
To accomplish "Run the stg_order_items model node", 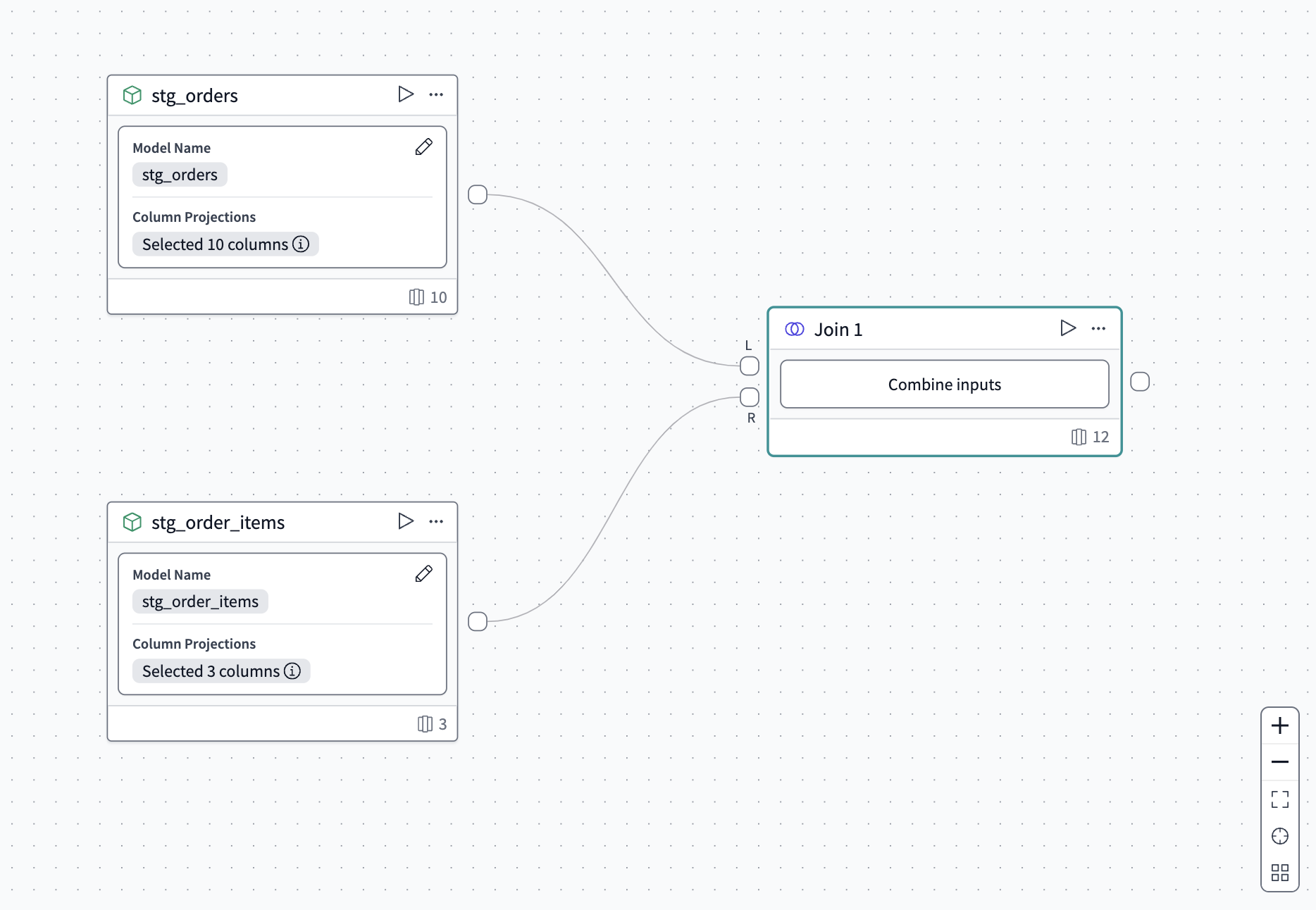I will pos(406,521).
